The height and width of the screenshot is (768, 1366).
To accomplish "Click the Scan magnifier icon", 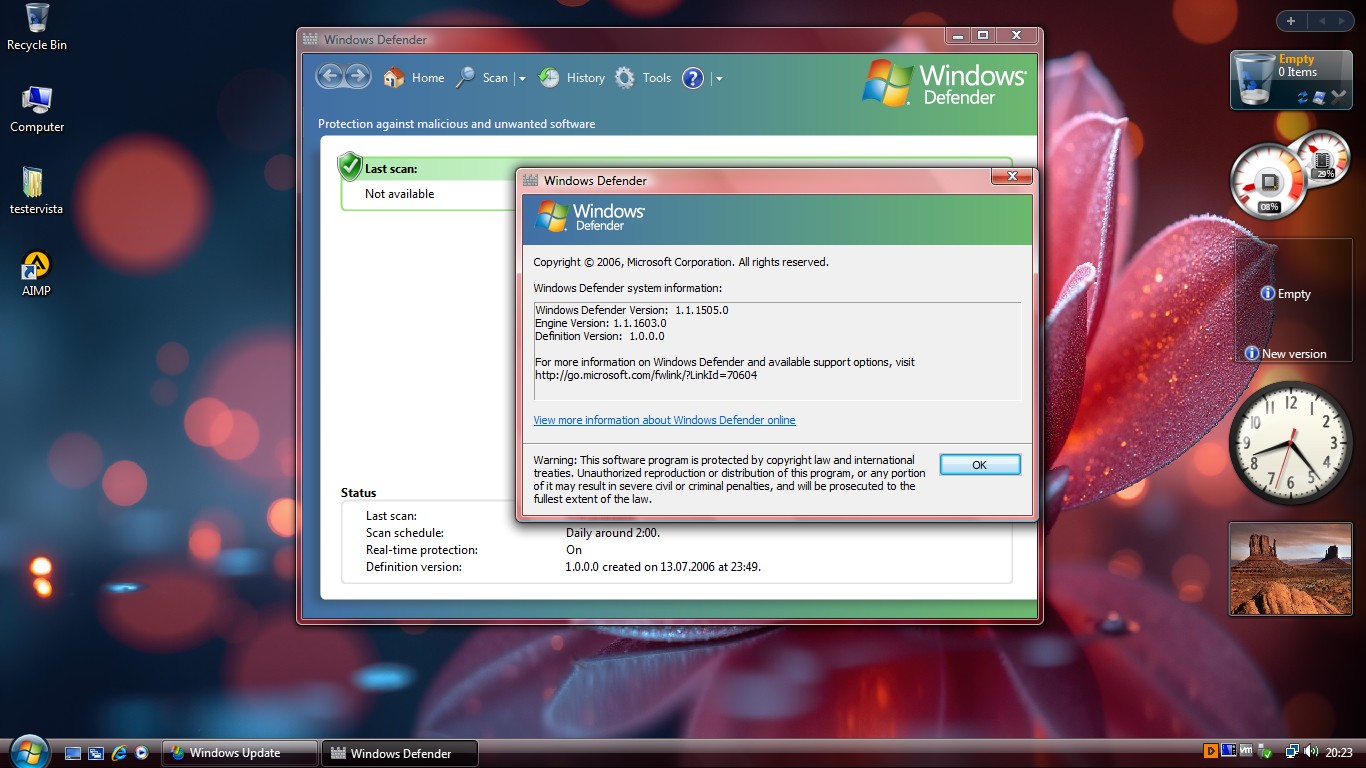I will coord(465,78).
